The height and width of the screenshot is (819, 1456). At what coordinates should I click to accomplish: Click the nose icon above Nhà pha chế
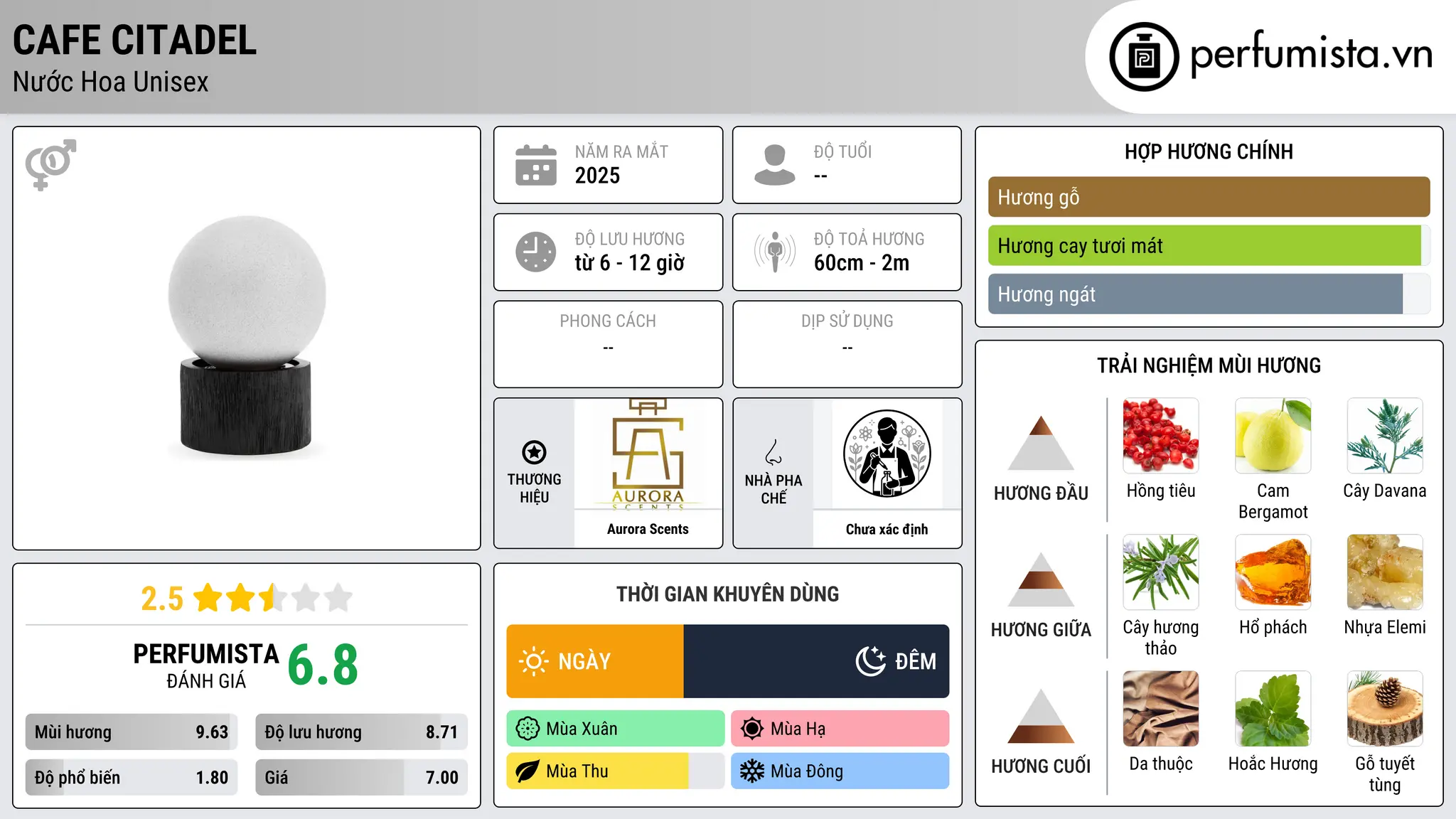tap(773, 452)
